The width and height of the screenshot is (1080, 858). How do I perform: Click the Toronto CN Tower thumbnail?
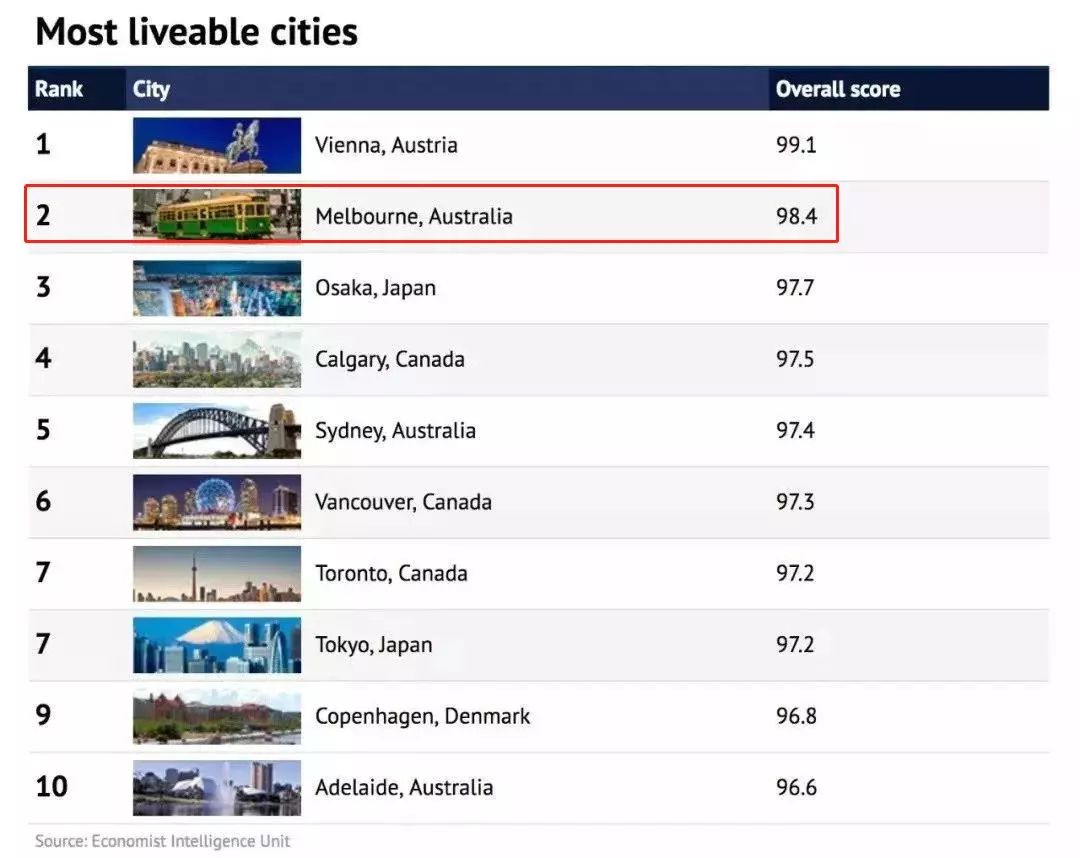click(x=216, y=573)
